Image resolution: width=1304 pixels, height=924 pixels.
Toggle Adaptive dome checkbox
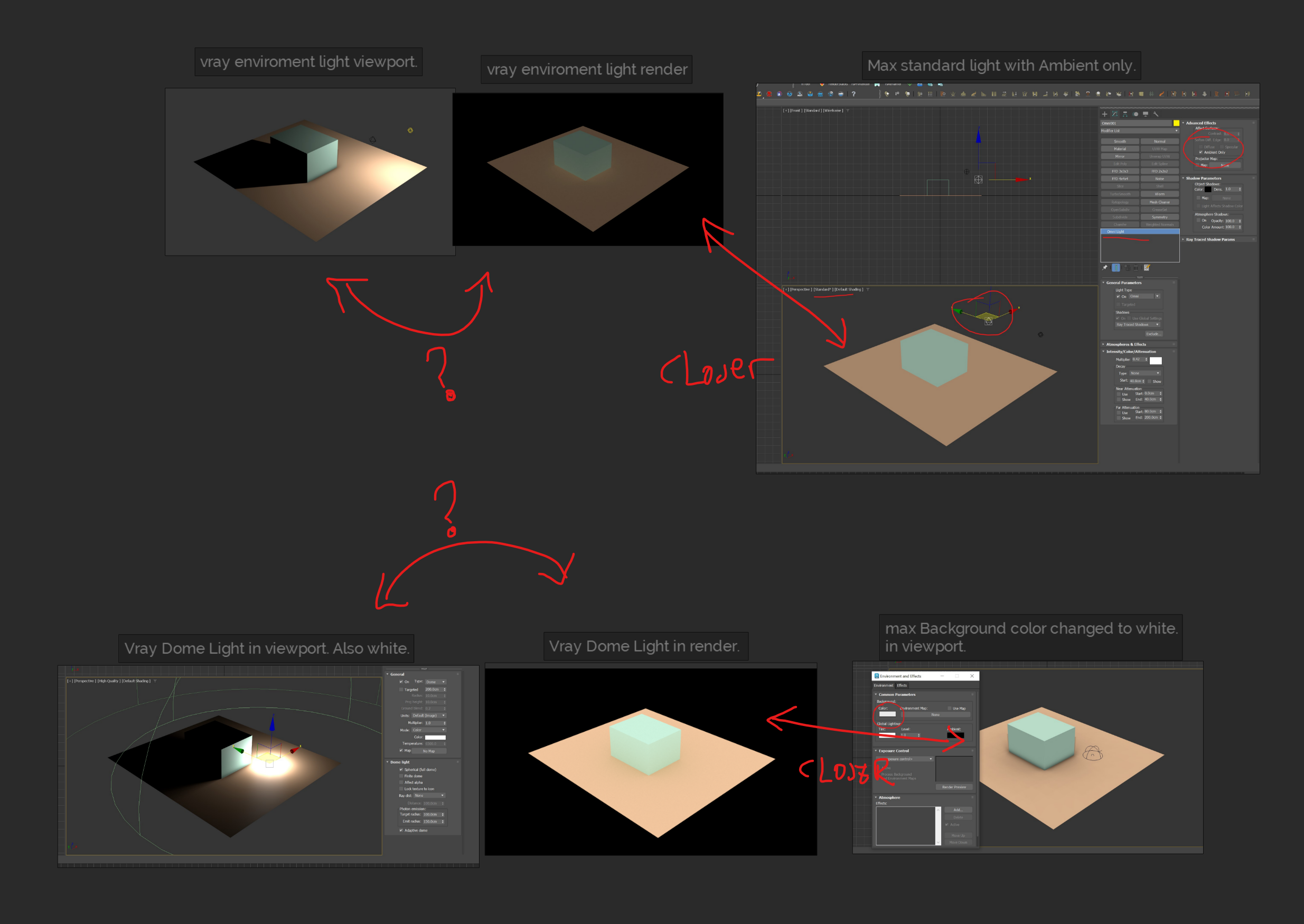tap(401, 830)
